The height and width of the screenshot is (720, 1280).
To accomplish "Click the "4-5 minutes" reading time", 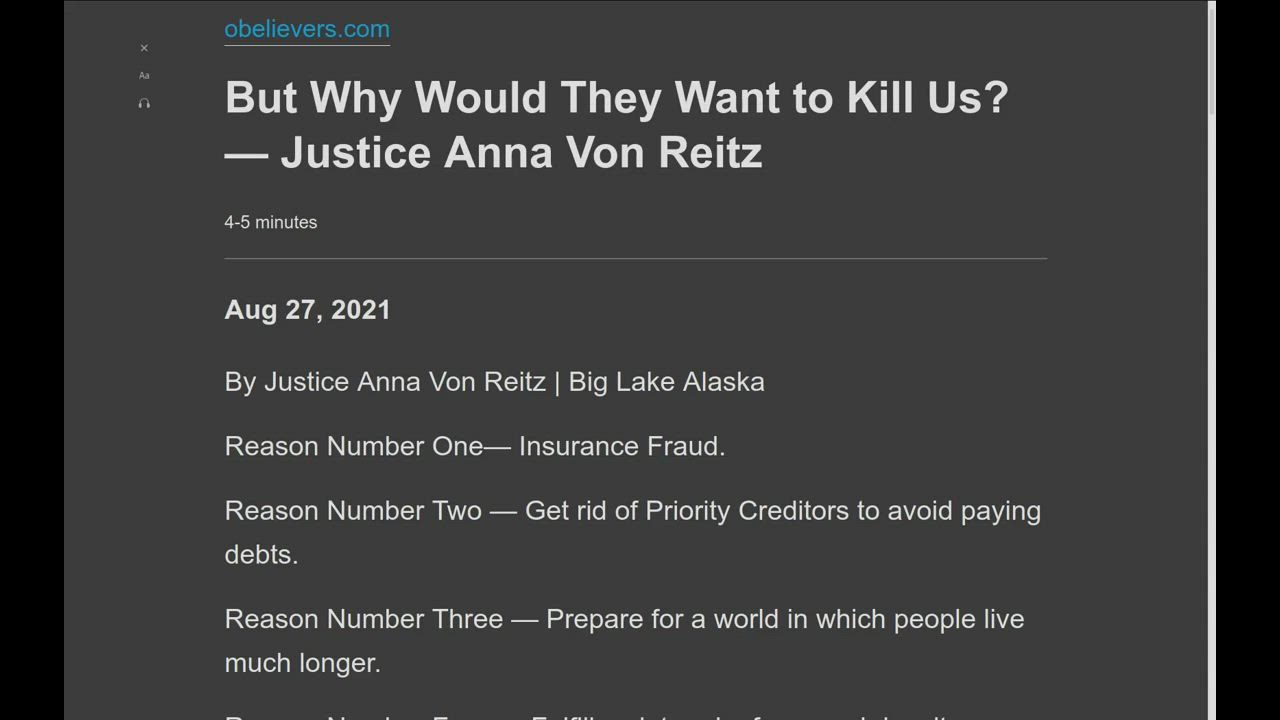I will (x=270, y=222).
